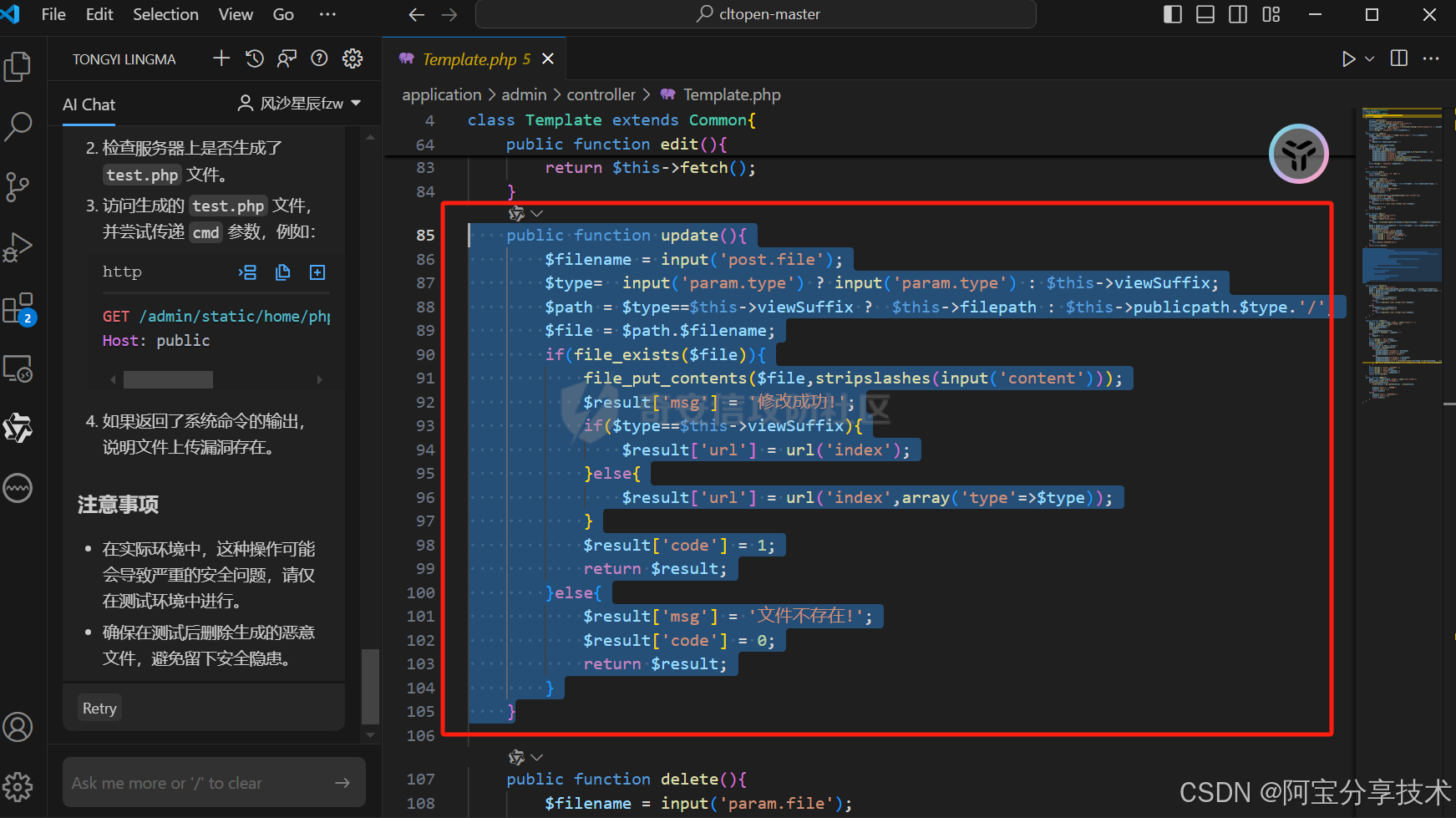Viewport: 1456px width, 818px height.
Task: Go back in editor navigation
Action: pos(417,14)
